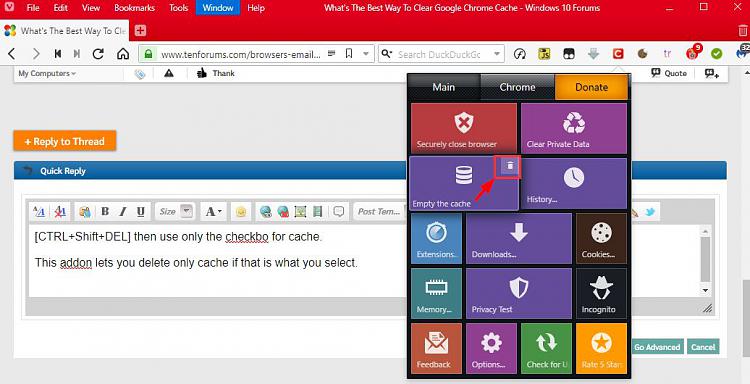Click the Donate tab in popup
Viewport: 750px width, 384px height.
point(591,87)
